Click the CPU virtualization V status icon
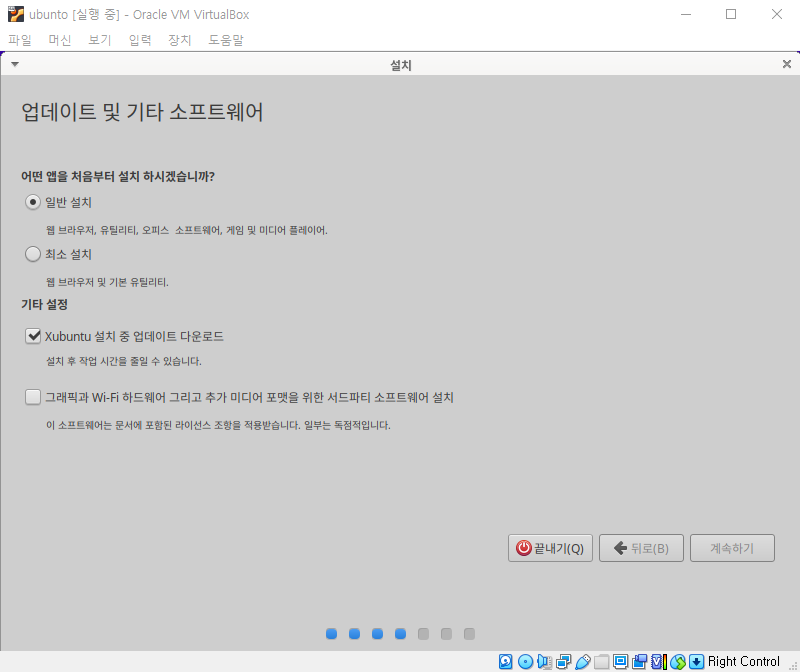The height and width of the screenshot is (672, 800). pyautogui.click(x=659, y=662)
